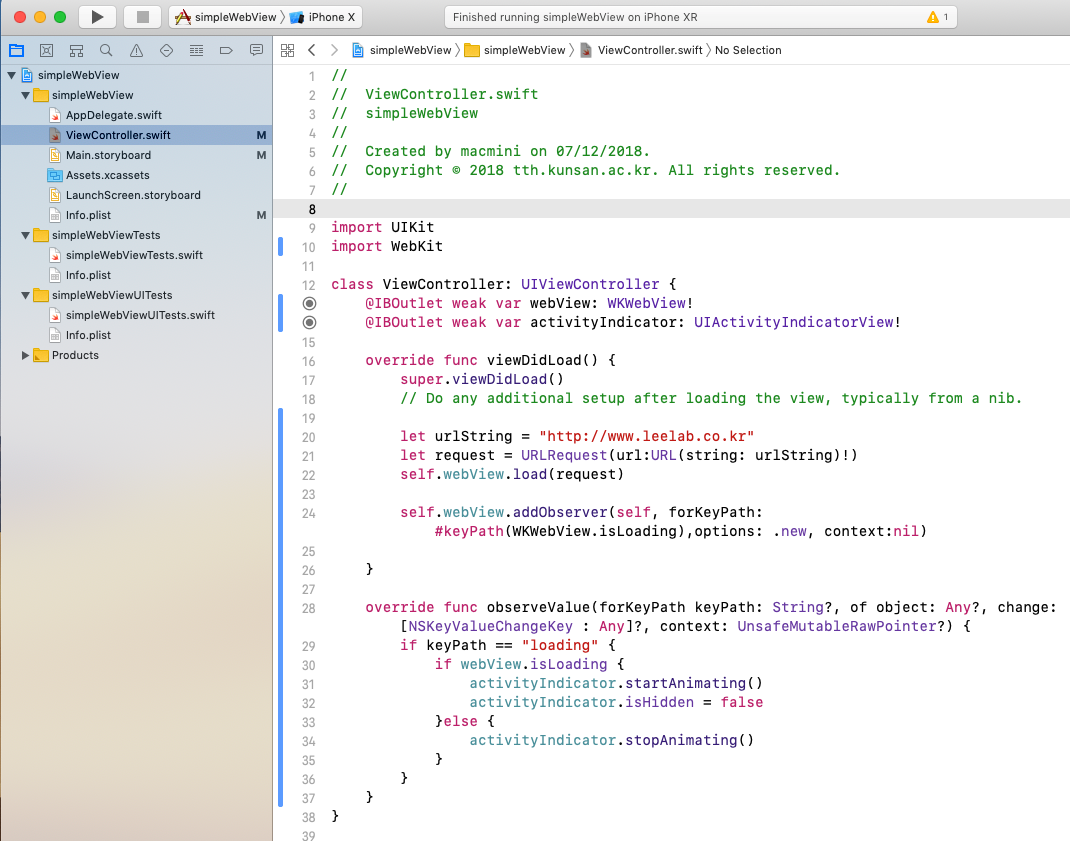Viewport: 1070px width, 841px height.
Task: Open Main.storyboard in the navigator
Action: click(x=108, y=155)
